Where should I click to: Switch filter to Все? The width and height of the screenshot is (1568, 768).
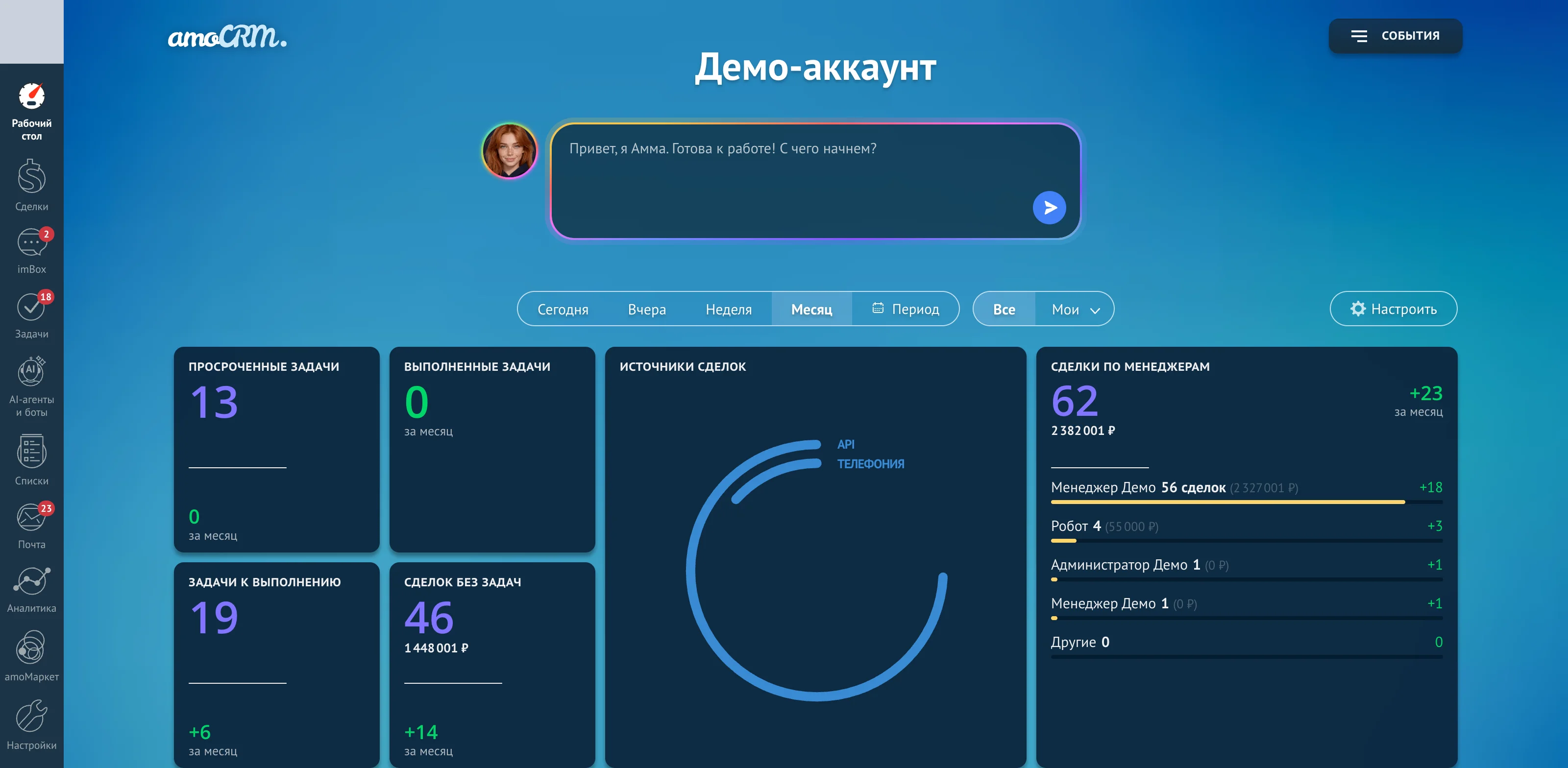[1004, 309]
